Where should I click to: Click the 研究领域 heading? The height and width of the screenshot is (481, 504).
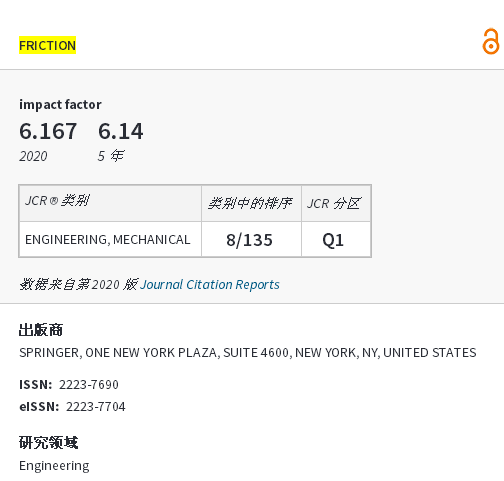click(48, 443)
